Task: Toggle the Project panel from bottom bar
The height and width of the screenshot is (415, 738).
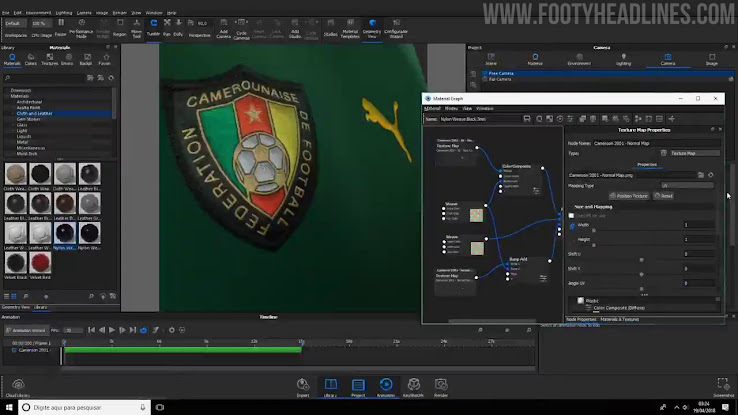Action: tap(358, 387)
